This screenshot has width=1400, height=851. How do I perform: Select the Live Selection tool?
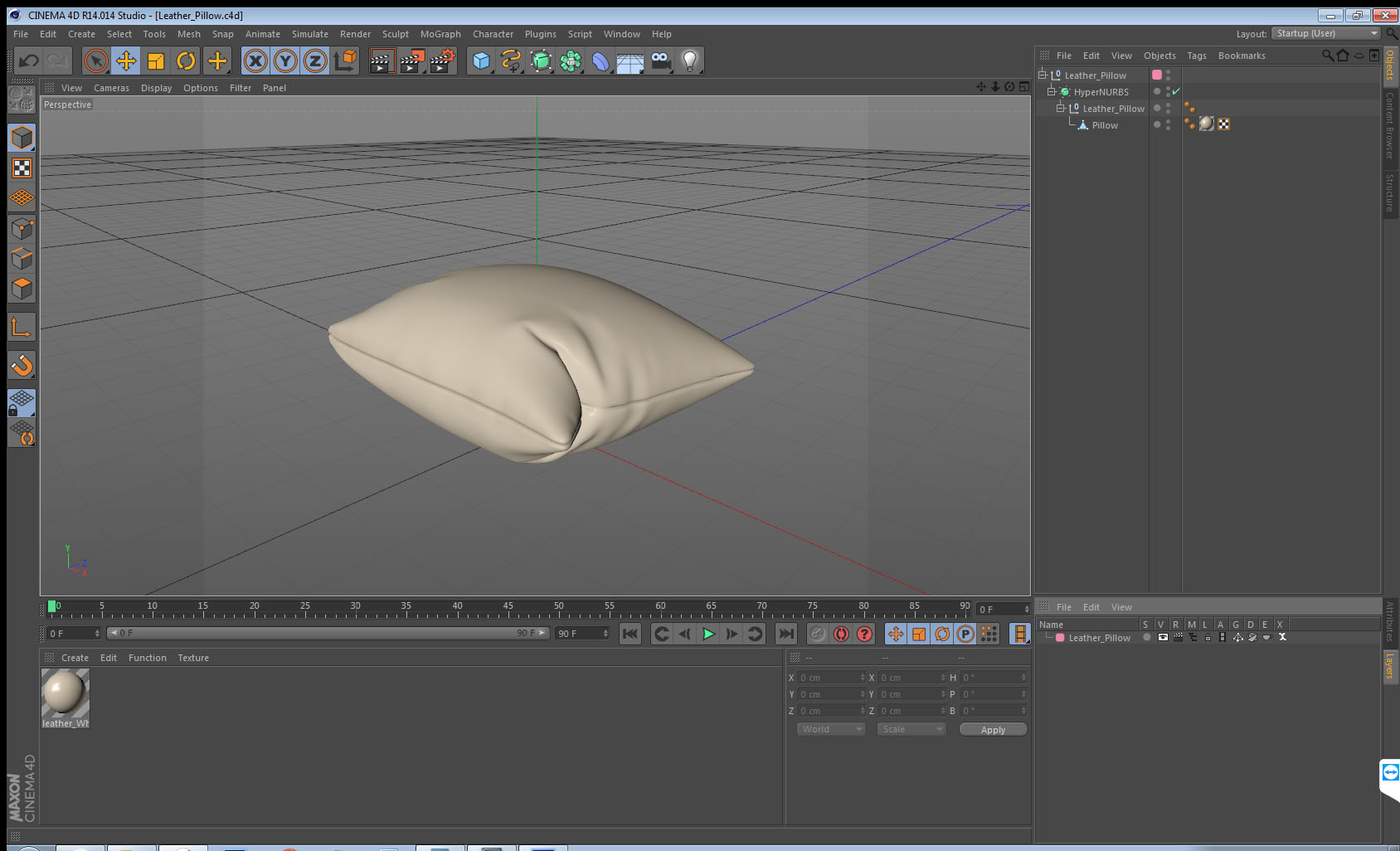96,61
